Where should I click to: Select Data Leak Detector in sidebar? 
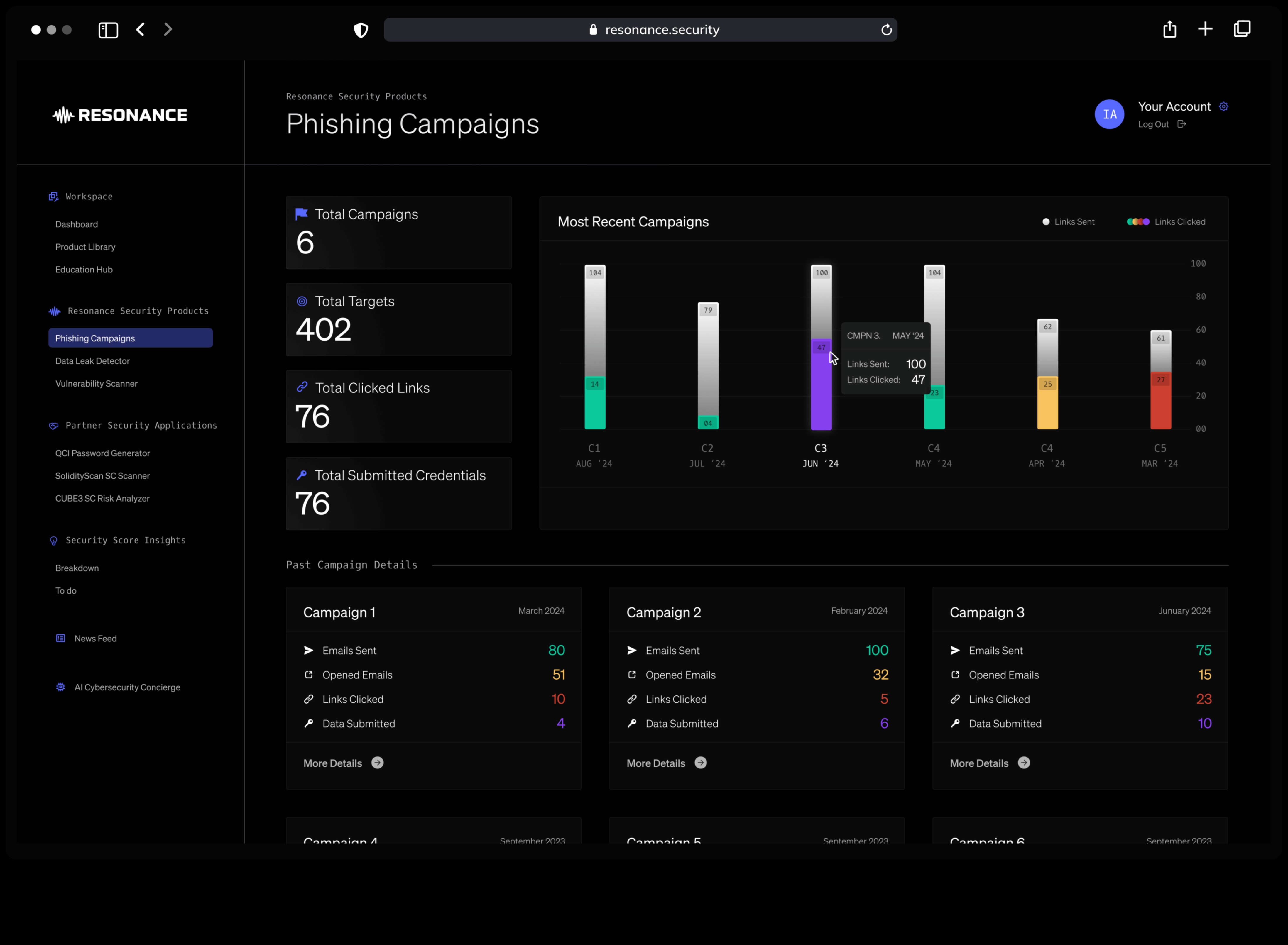click(x=92, y=361)
